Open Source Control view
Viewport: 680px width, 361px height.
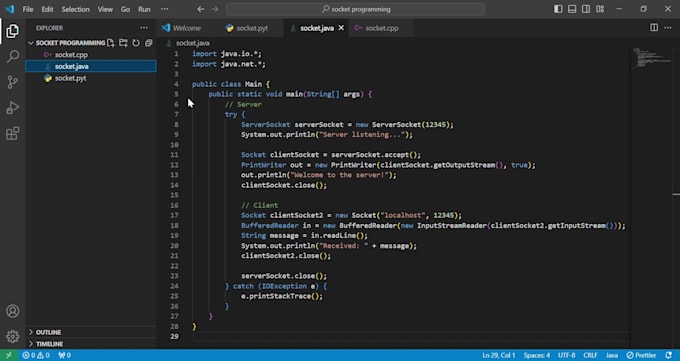13,82
